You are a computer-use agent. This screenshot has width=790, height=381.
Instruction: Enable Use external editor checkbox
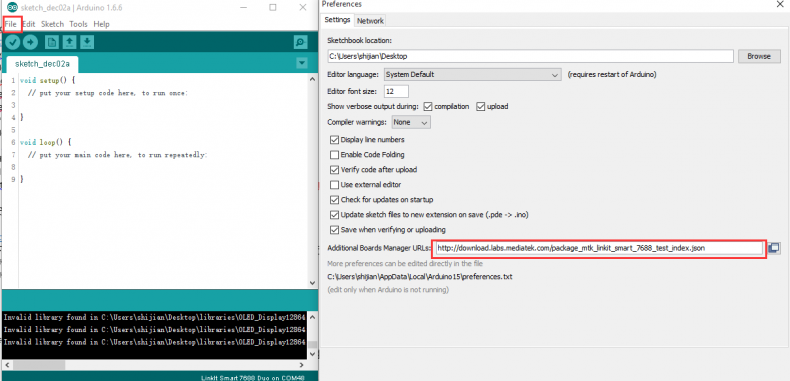pyautogui.click(x=334, y=185)
